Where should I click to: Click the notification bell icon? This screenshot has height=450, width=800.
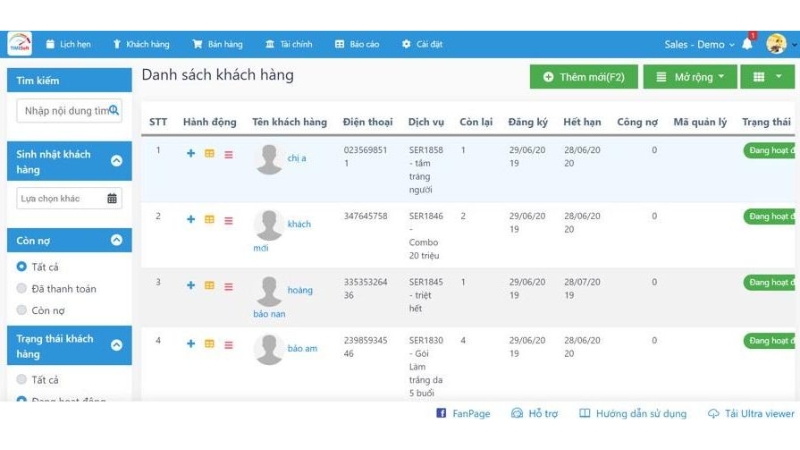[747, 44]
